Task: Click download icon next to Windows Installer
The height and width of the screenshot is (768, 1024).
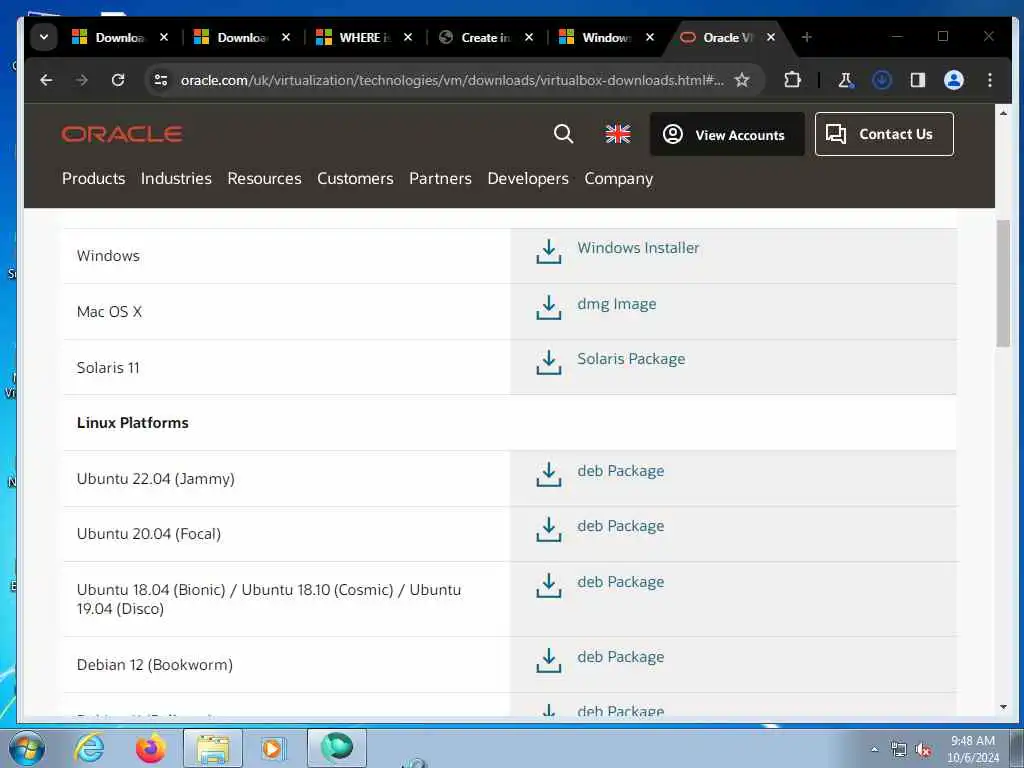Action: [549, 251]
